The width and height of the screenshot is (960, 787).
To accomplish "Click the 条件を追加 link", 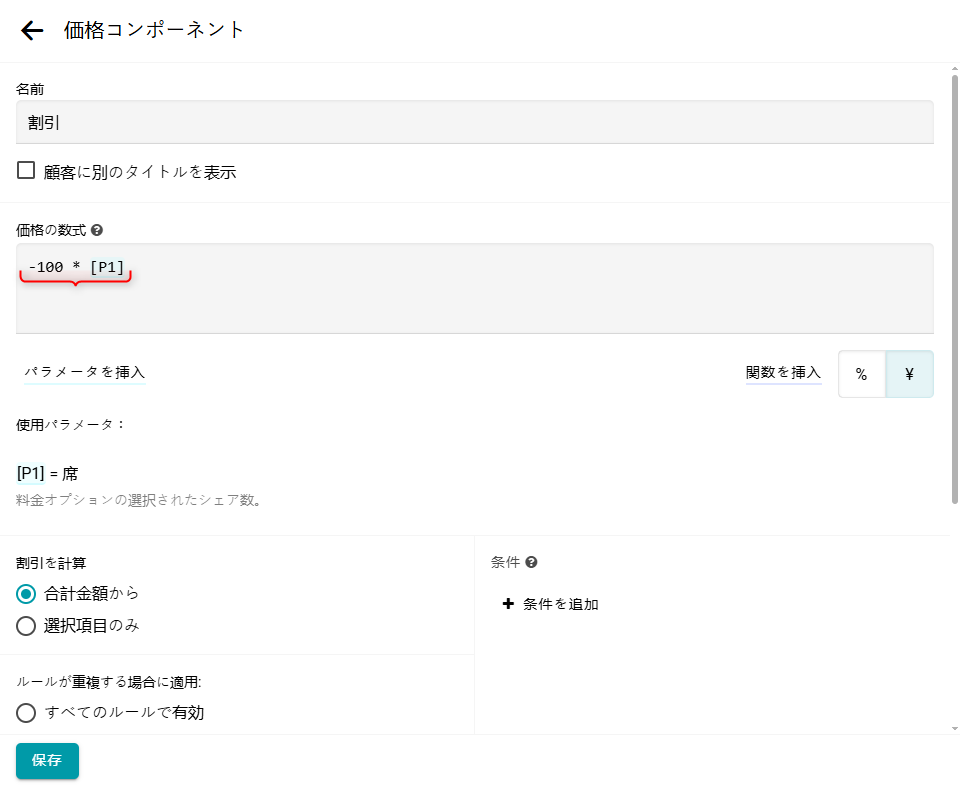I will coord(560,604).
